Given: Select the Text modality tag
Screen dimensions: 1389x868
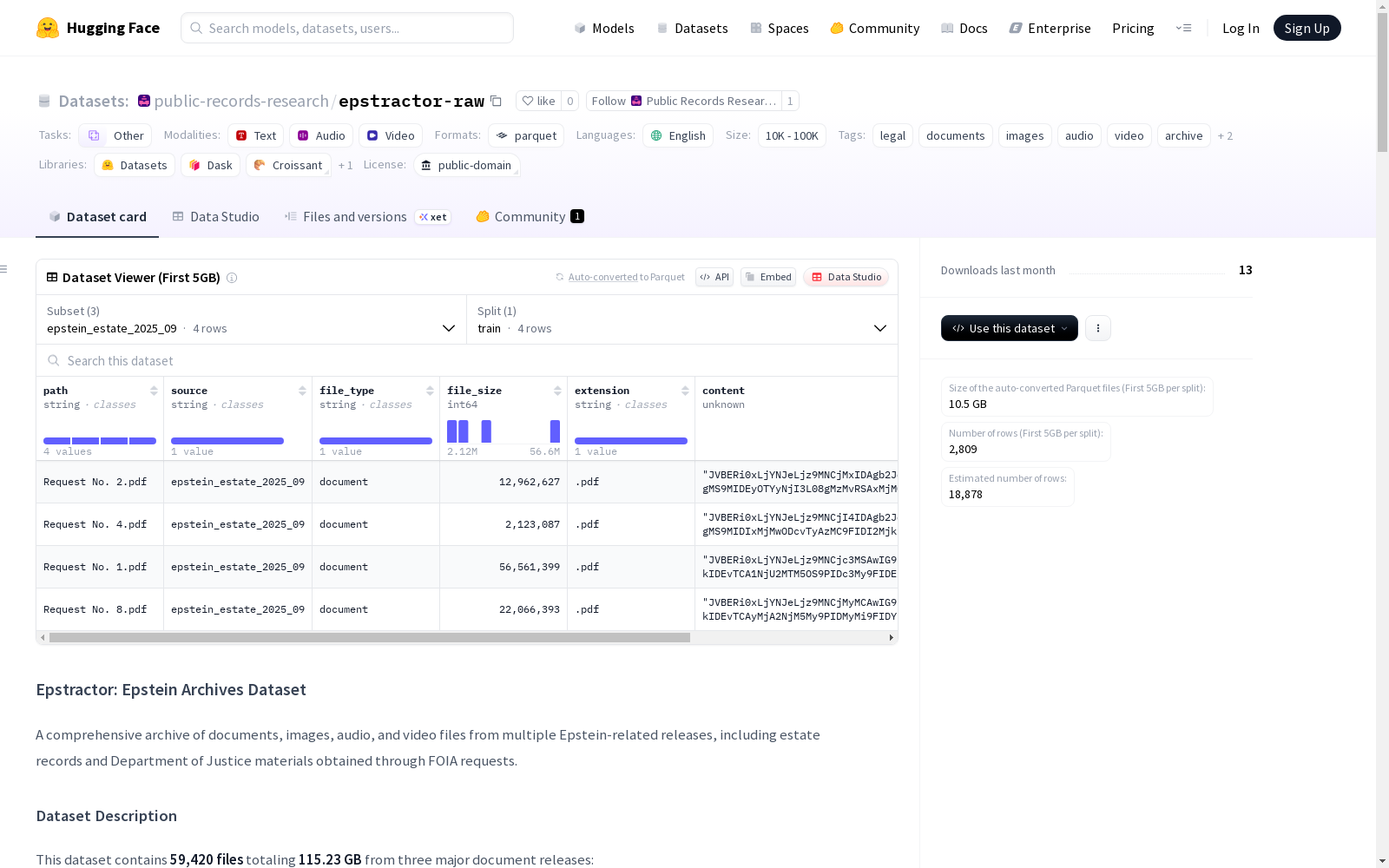Looking at the screenshot, I should point(256,135).
